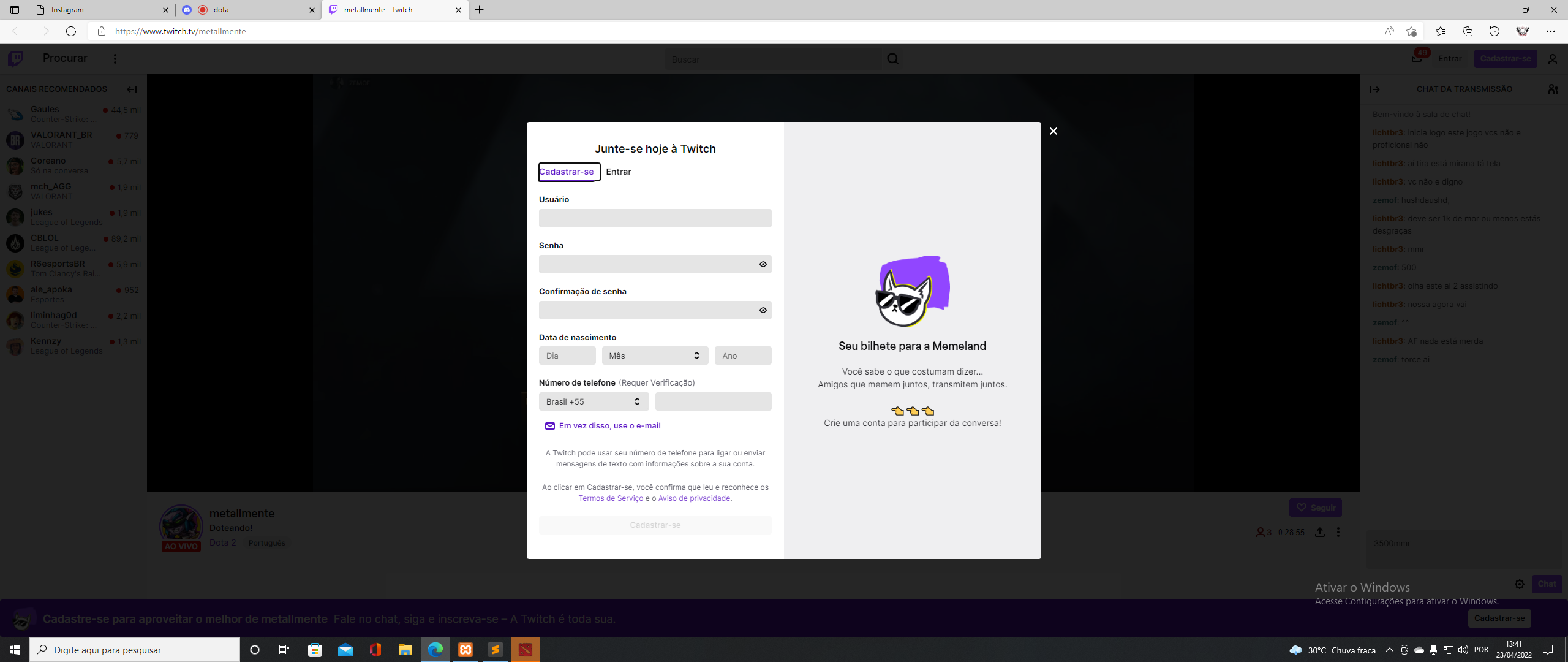Select the Cadastrar-se tab
The image size is (1568, 662).
[x=567, y=172]
